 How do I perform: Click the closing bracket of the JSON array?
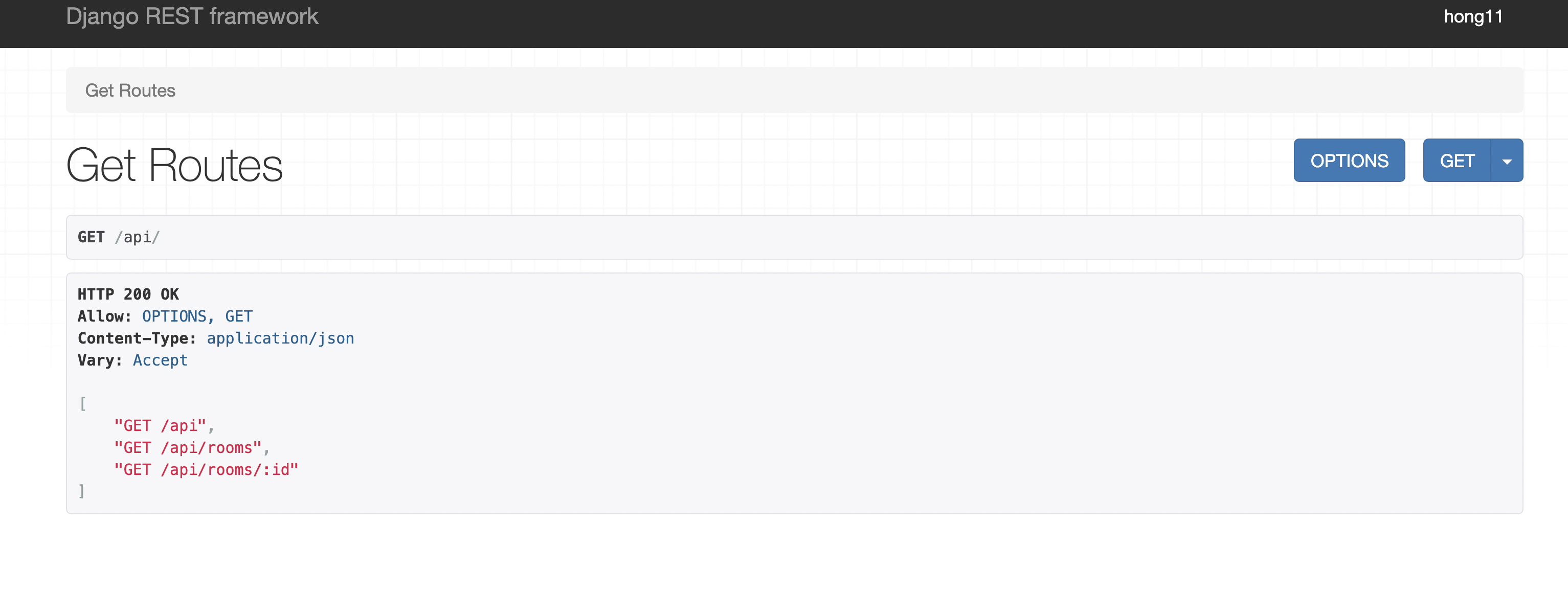point(81,492)
